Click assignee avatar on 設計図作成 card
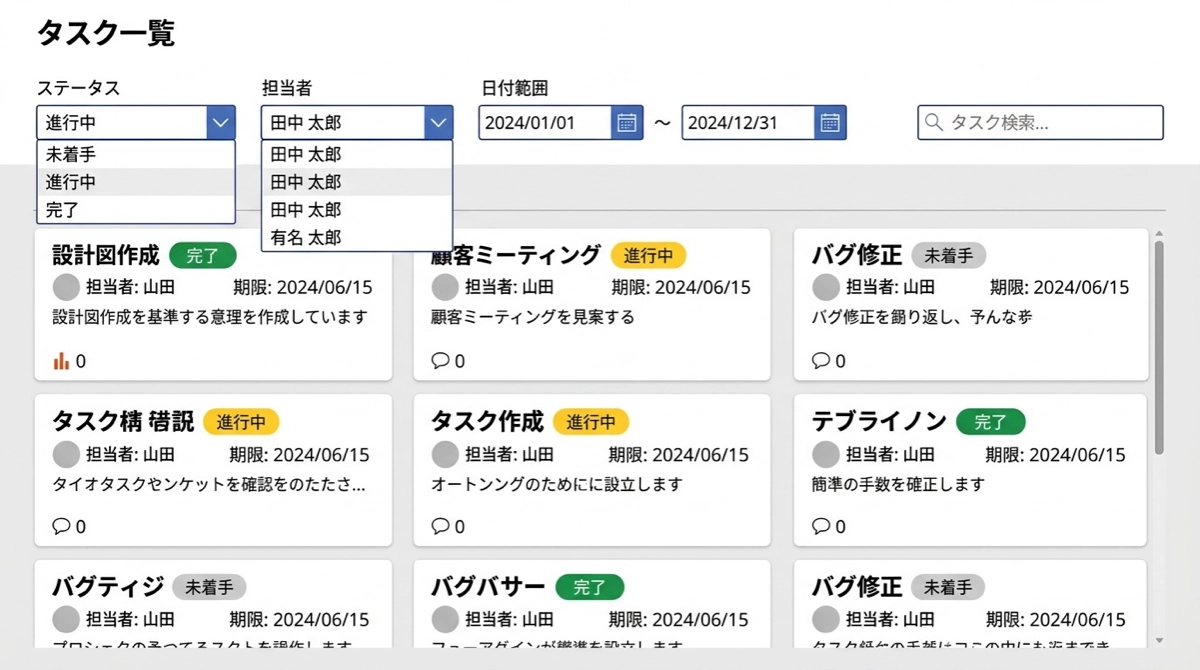 66,288
